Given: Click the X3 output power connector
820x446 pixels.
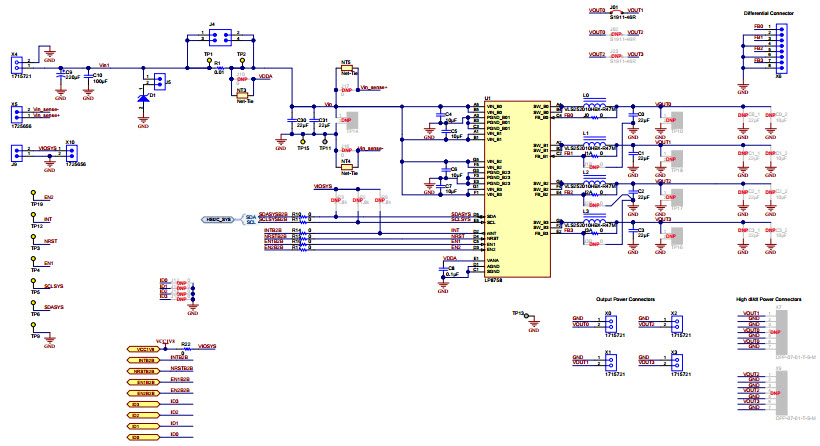Looking at the screenshot, I should [x=676, y=364].
